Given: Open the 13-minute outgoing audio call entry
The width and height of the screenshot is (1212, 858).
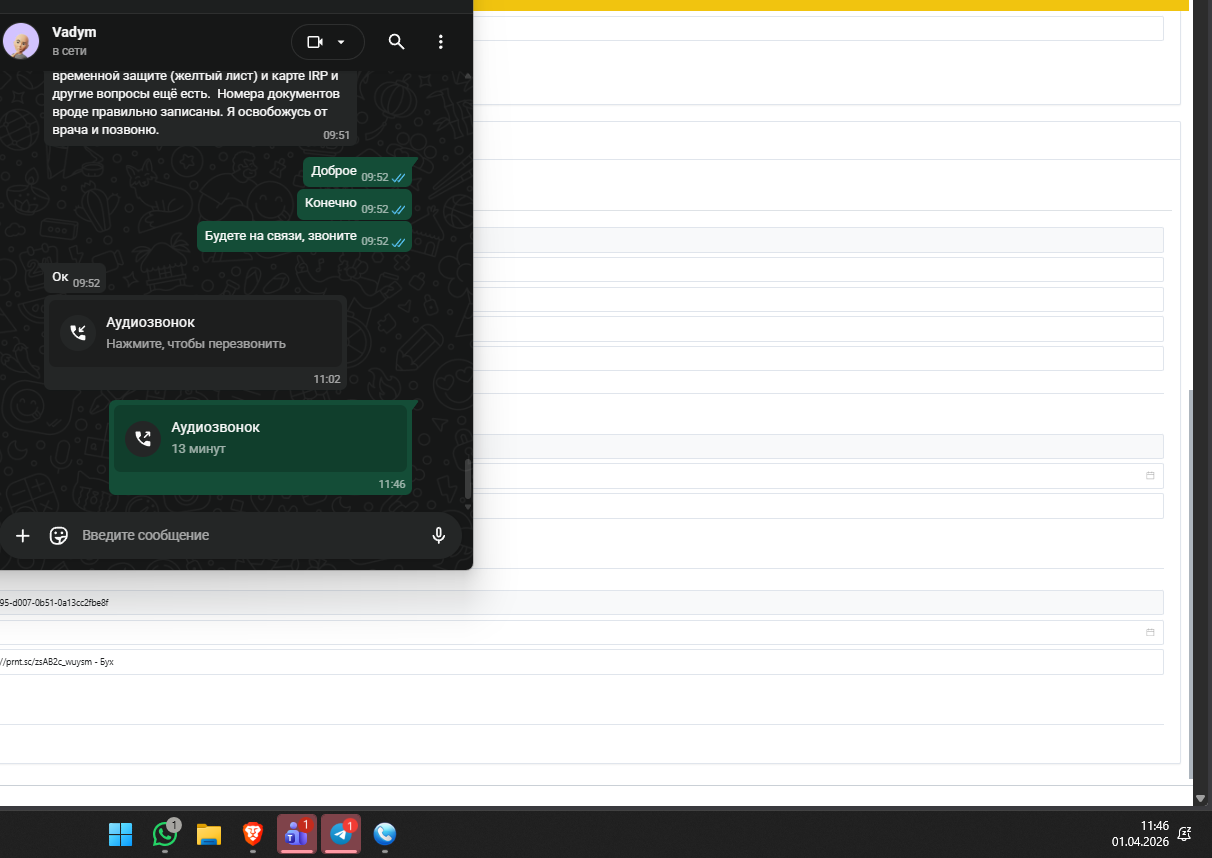Looking at the screenshot, I should point(260,437).
